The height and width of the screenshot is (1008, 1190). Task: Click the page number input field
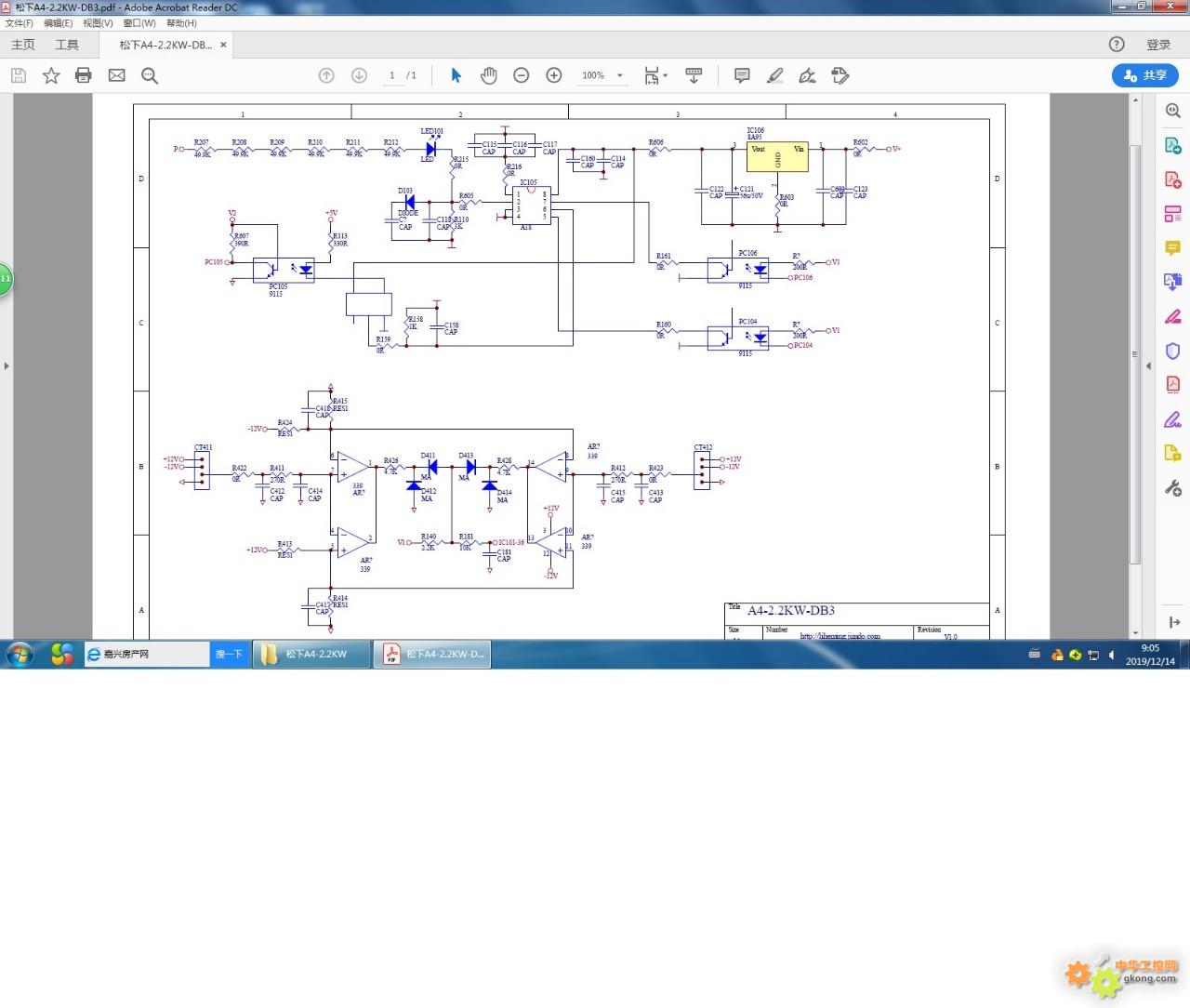pyautogui.click(x=391, y=75)
